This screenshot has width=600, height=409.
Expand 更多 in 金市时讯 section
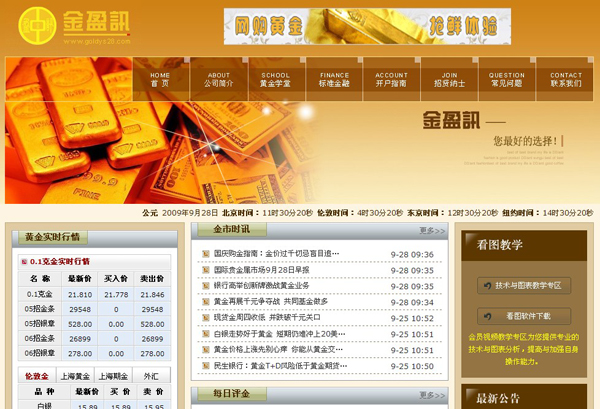(x=432, y=230)
